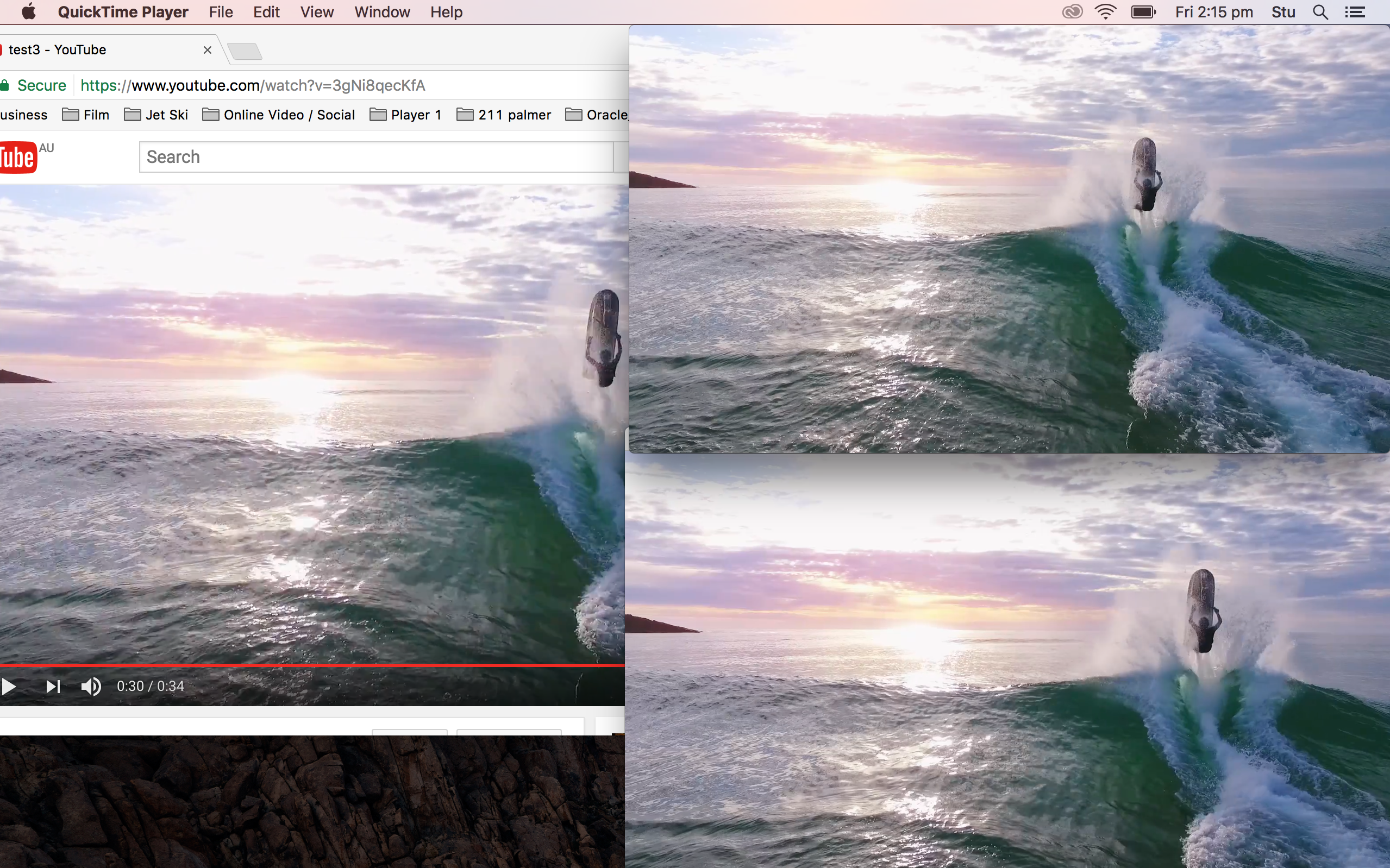Screen dimensions: 1390x868
Task: Skip to next video button
Action: pyautogui.click(x=53, y=686)
